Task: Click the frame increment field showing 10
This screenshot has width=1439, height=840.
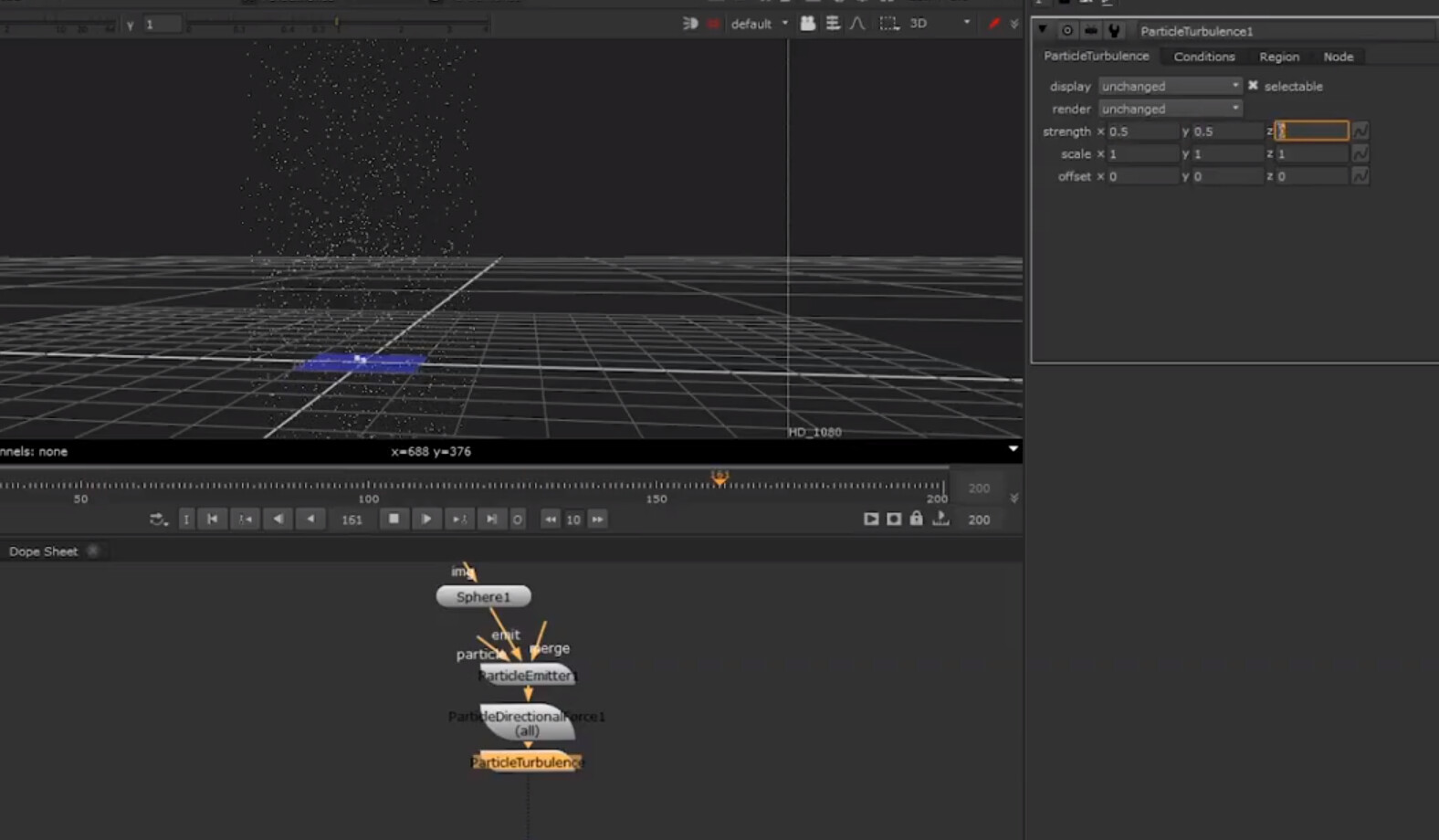Action: [x=573, y=520]
